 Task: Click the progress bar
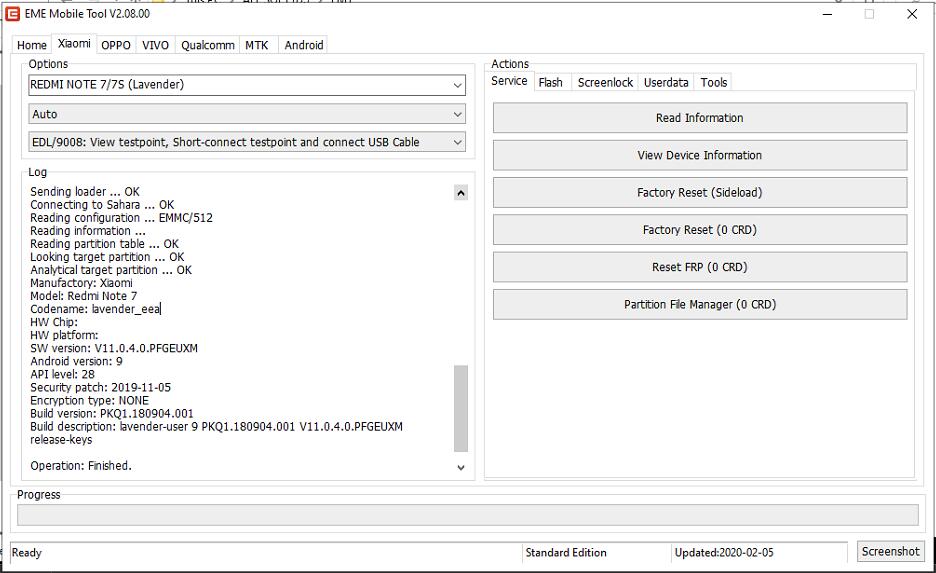467,515
